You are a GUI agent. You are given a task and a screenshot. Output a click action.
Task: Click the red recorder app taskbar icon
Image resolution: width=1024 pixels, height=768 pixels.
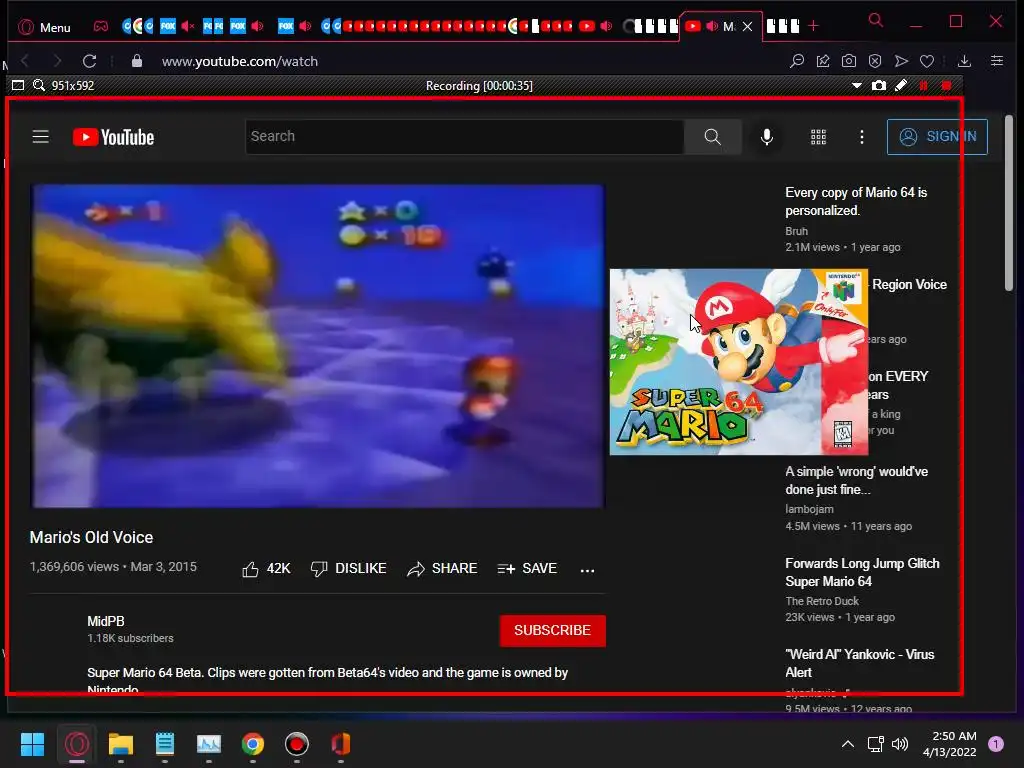coord(296,744)
